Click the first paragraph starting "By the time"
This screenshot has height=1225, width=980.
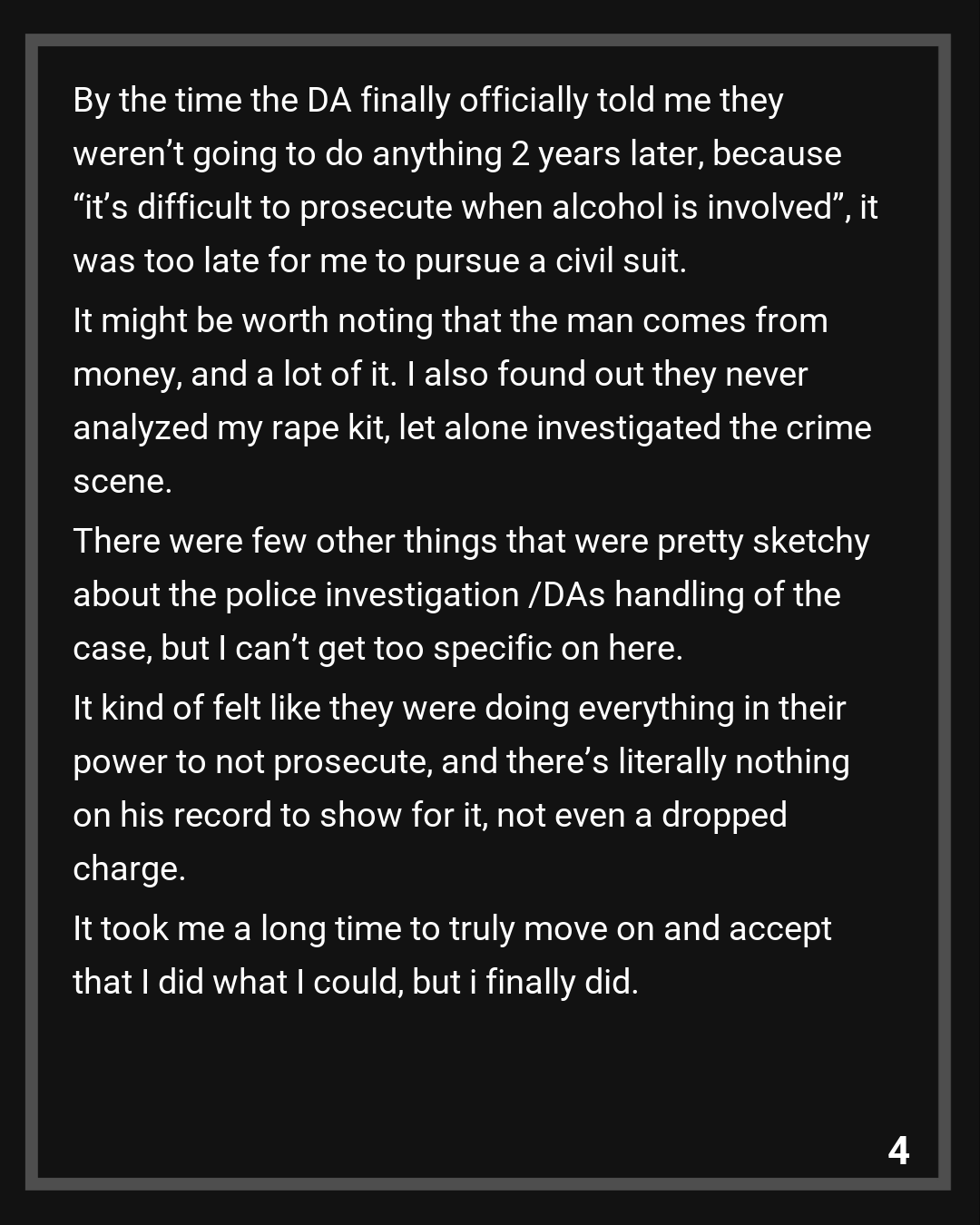(427, 100)
